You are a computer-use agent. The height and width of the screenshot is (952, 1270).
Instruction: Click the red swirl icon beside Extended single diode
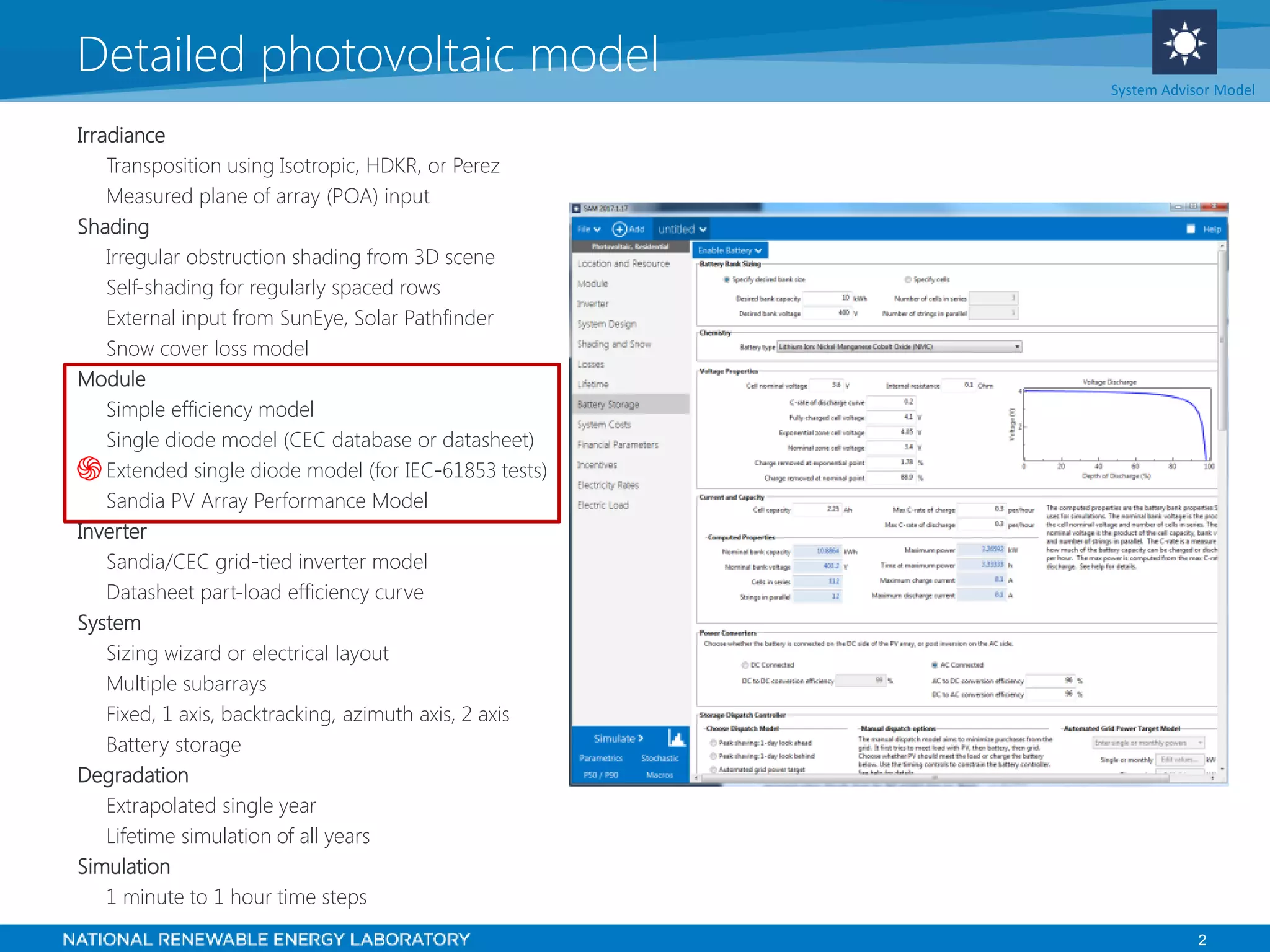pos(89,469)
